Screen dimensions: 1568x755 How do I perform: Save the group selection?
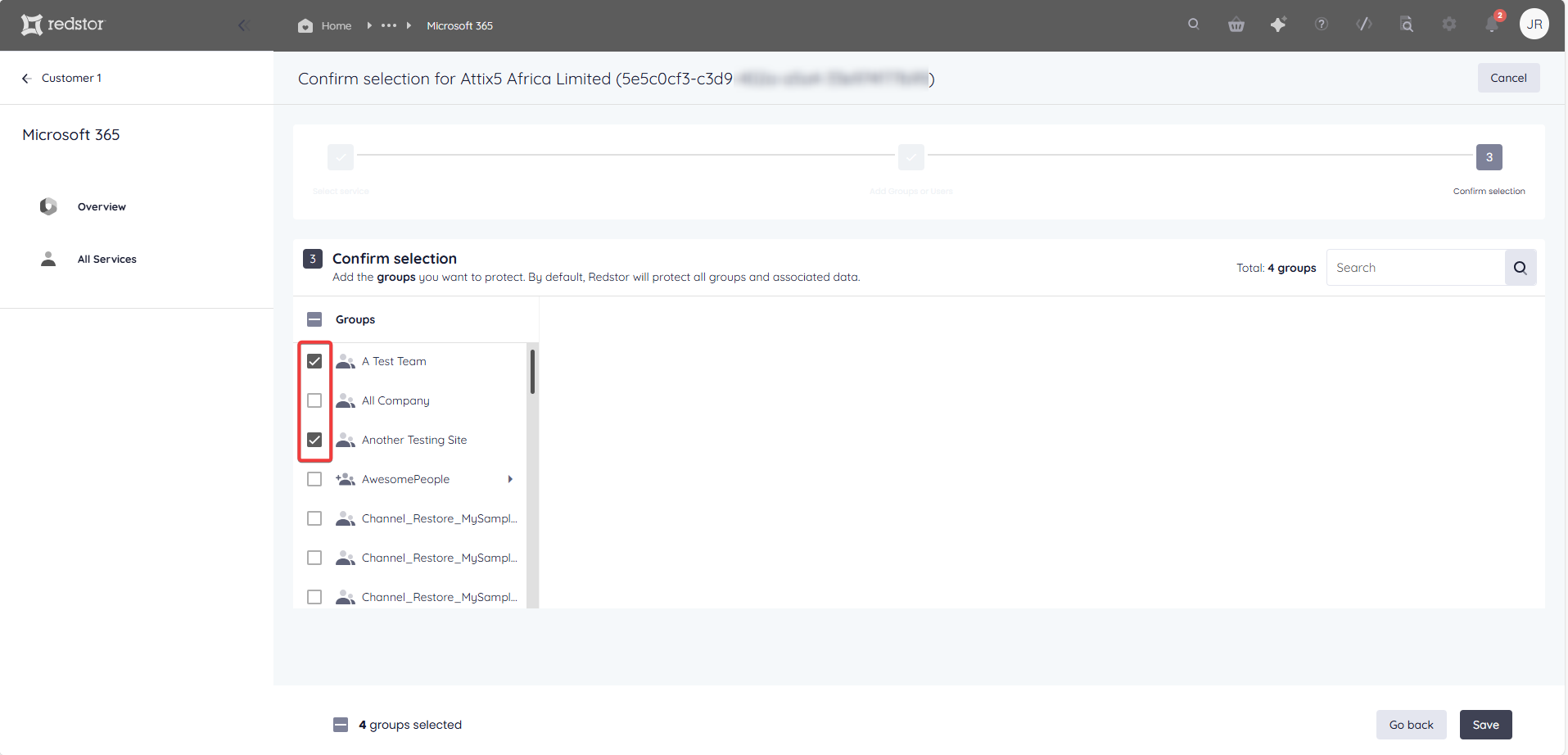[x=1485, y=725]
